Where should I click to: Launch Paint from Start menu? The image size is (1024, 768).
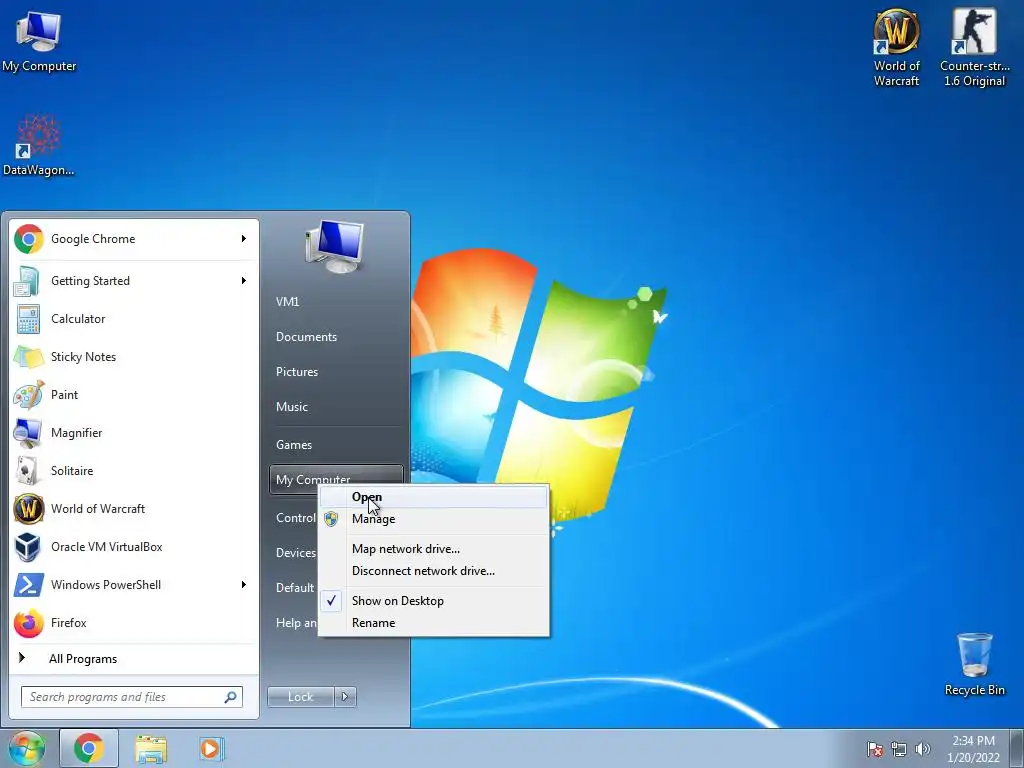point(134,394)
